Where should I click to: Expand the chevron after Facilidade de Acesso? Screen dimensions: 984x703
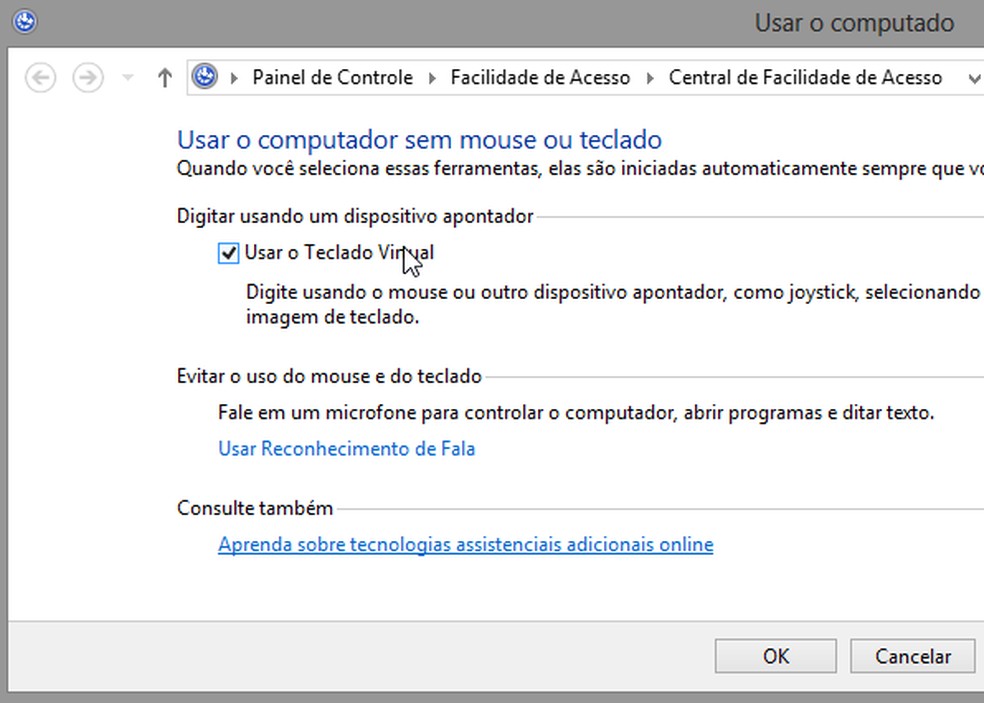[651, 77]
